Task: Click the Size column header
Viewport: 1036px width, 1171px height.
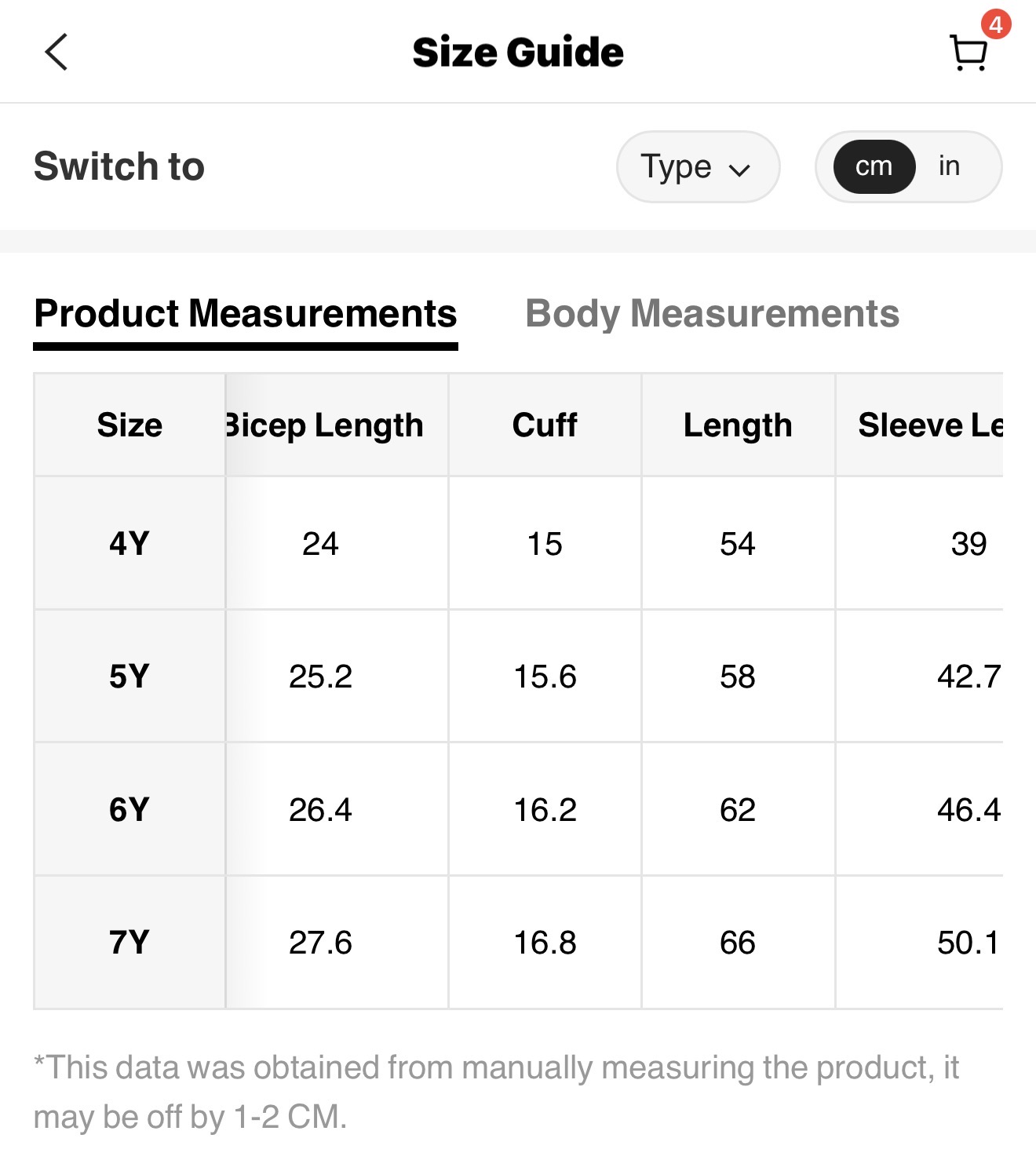Action: pos(129,425)
